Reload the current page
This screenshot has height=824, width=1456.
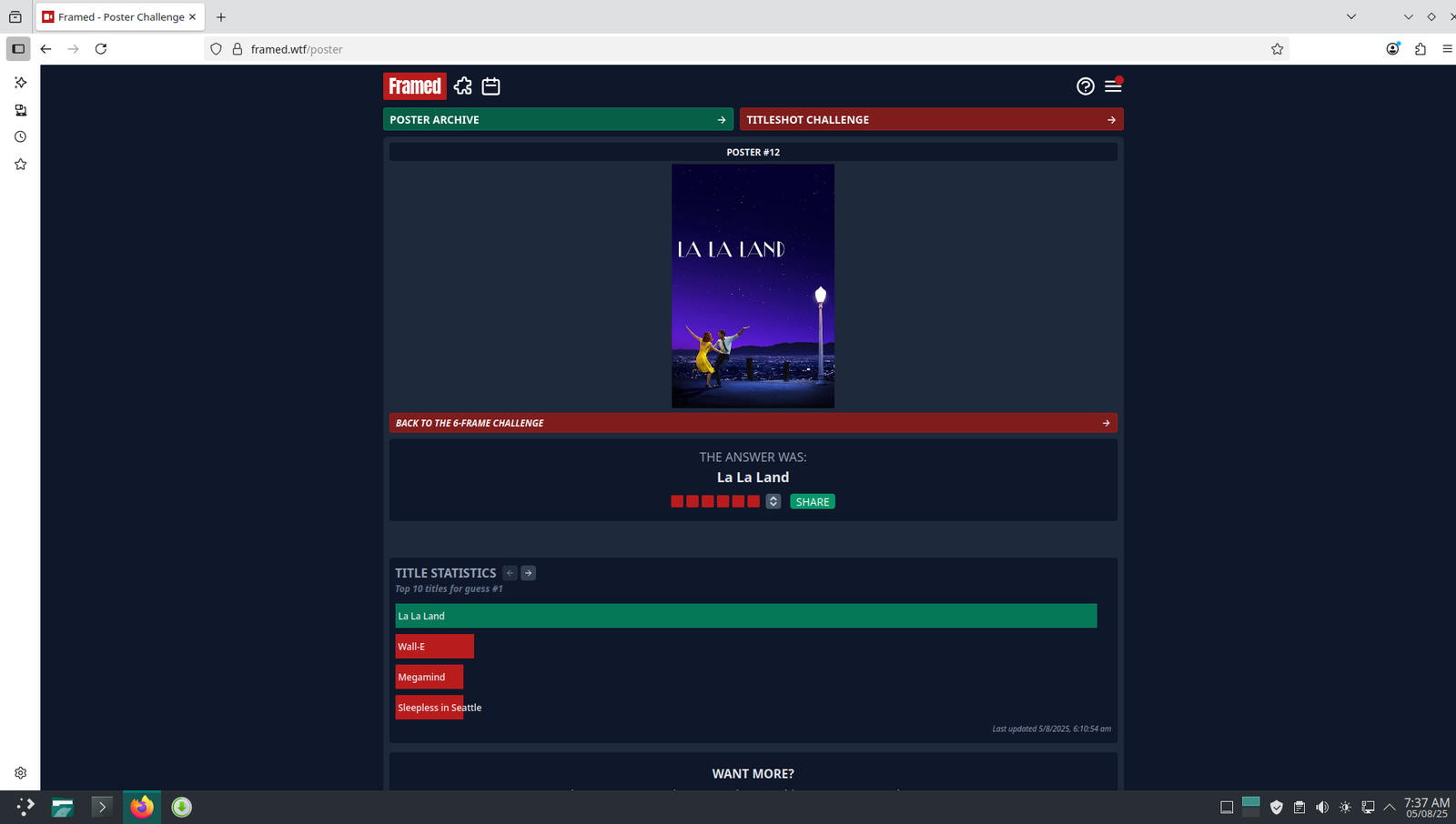point(101,49)
